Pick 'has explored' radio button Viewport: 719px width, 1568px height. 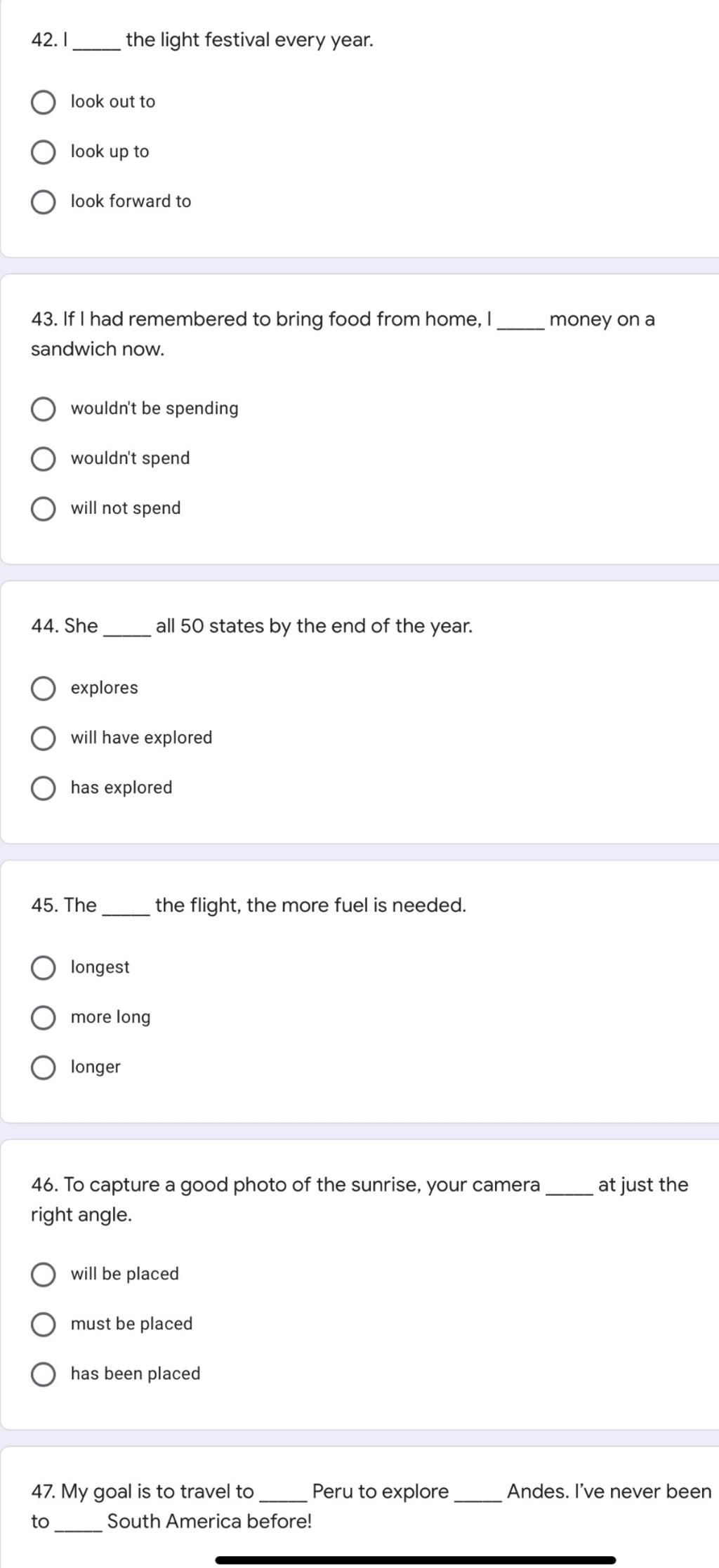(x=44, y=788)
